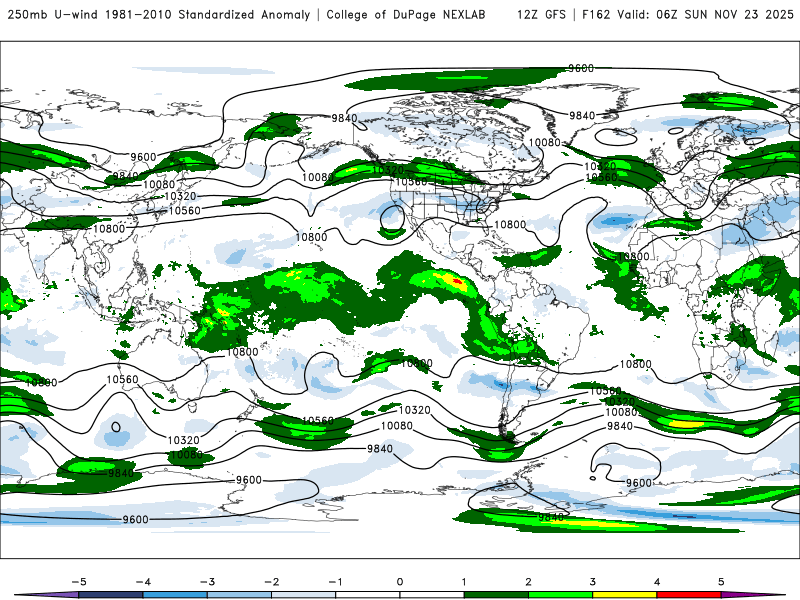Click the small closed contour over Baja California
Image resolution: width=800 pixels, height=600 pixels.
[392, 218]
